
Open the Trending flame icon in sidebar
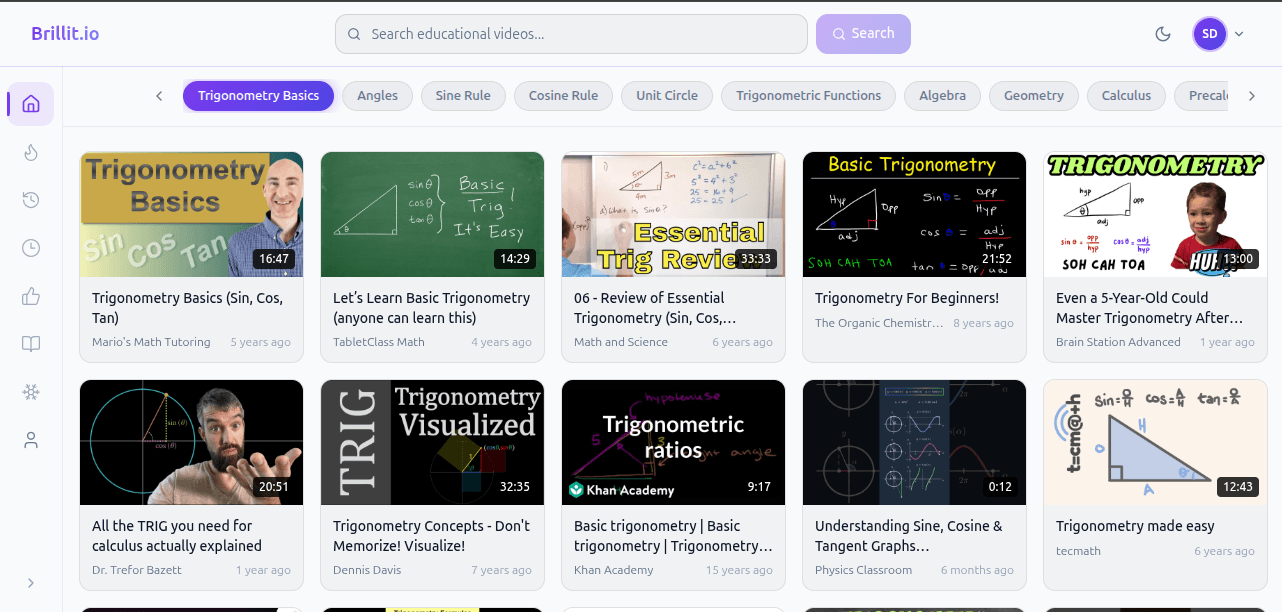click(x=31, y=152)
